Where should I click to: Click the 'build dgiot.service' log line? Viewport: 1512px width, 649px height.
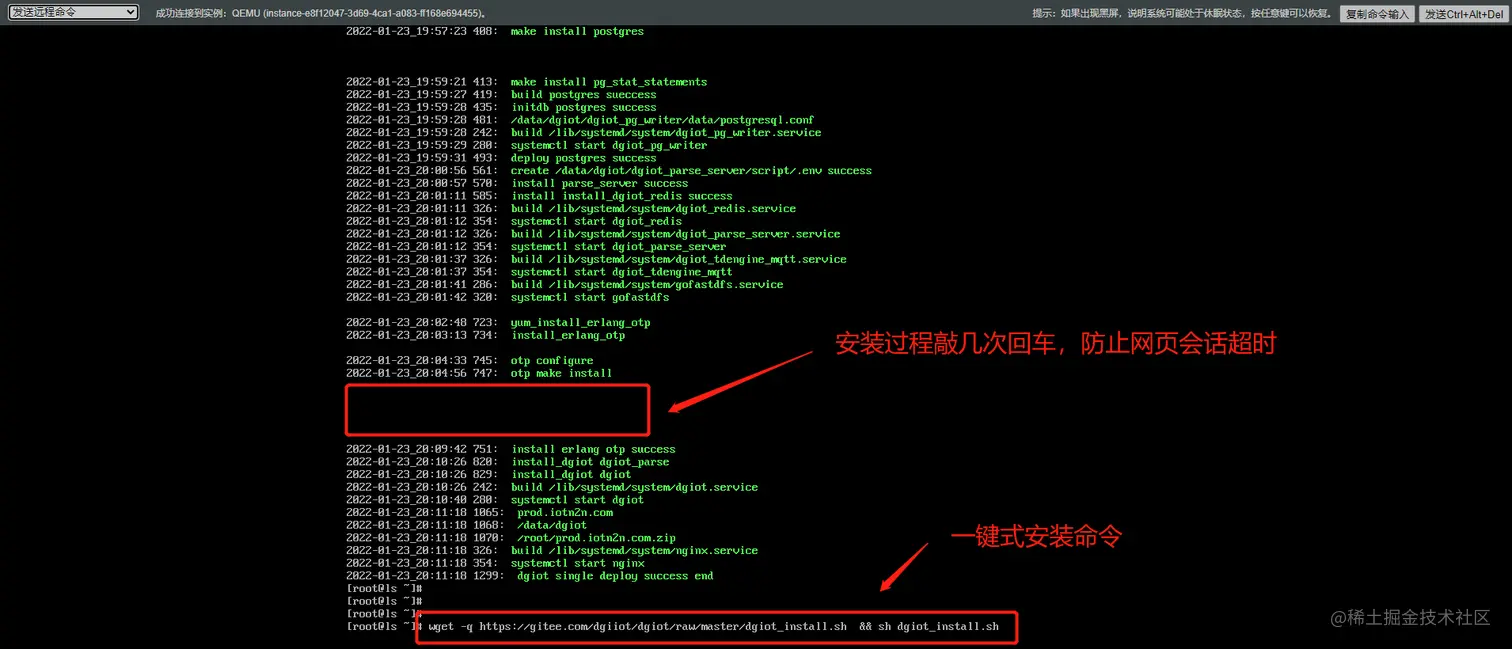pyautogui.click(x=552, y=488)
